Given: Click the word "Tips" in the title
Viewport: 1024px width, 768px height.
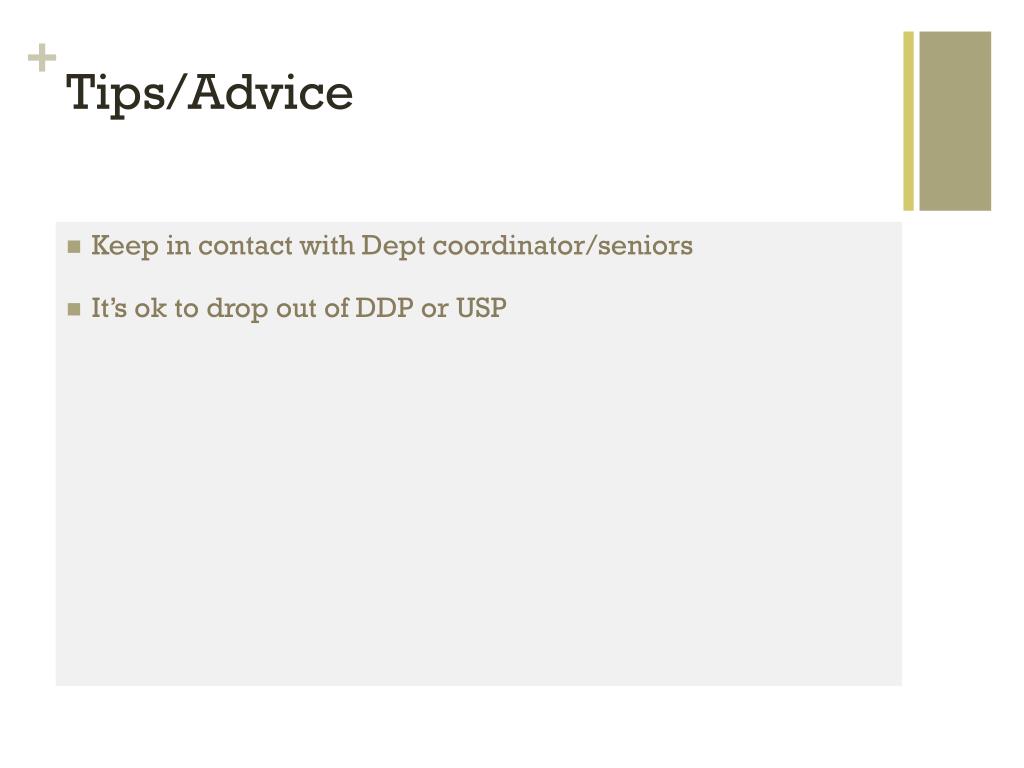Looking at the screenshot, I should tap(110, 93).
